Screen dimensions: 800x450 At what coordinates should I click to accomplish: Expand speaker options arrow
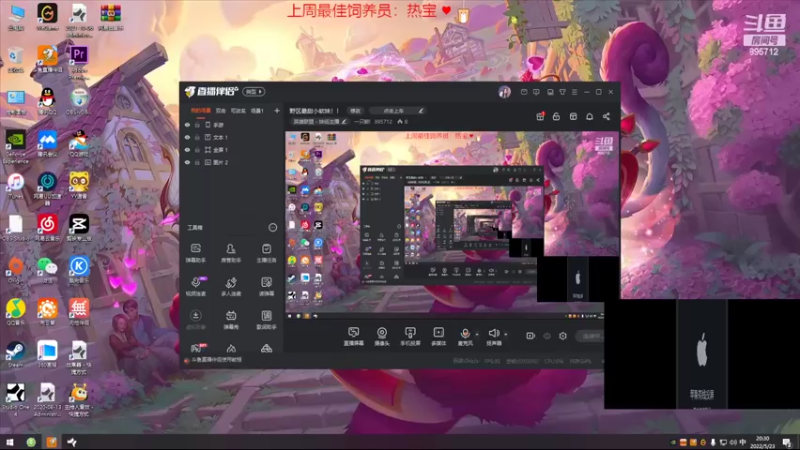(506, 334)
